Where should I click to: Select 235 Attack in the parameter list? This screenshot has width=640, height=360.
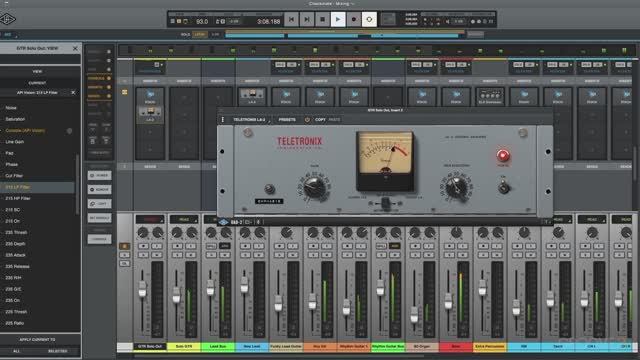(16, 255)
